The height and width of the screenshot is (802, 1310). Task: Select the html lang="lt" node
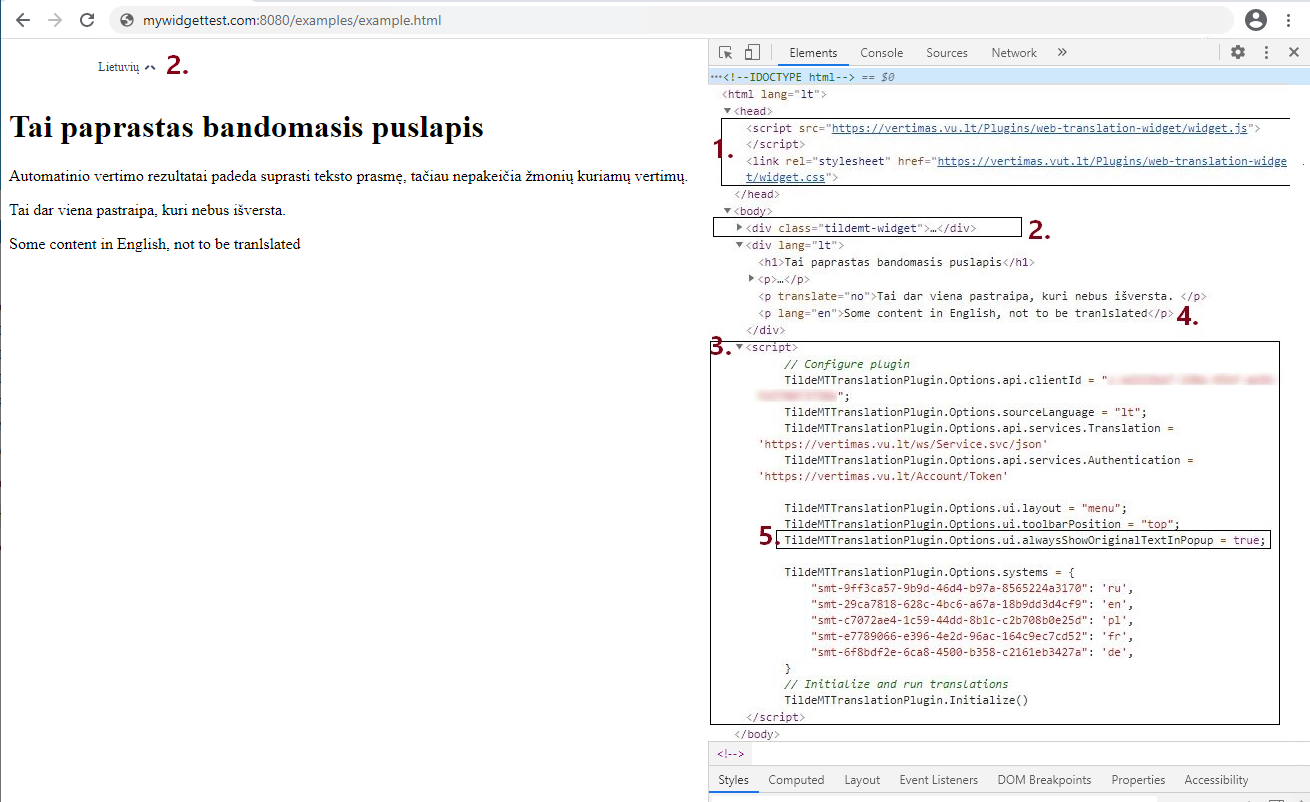pyautogui.click(x=773, y=95)
